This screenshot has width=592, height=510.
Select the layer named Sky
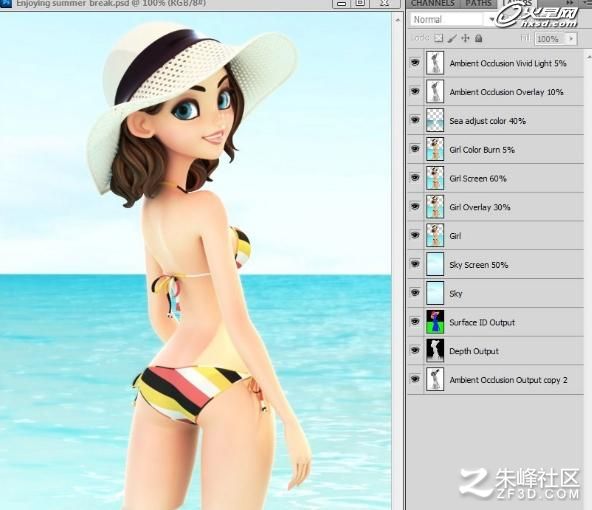pos(456,293)
